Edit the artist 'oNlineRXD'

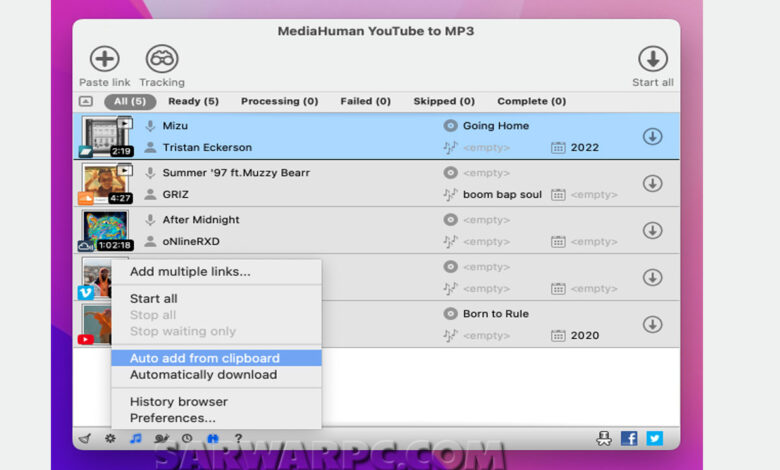click(191, 242)
